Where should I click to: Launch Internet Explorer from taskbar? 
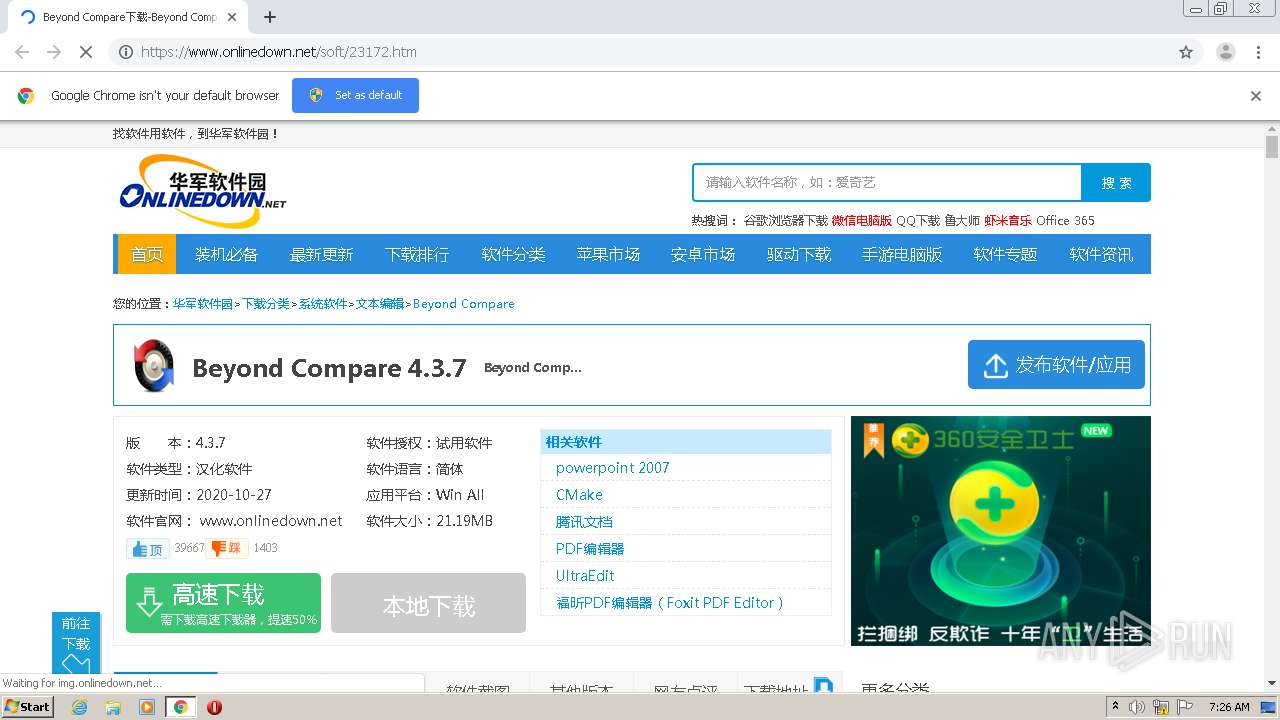80,707
